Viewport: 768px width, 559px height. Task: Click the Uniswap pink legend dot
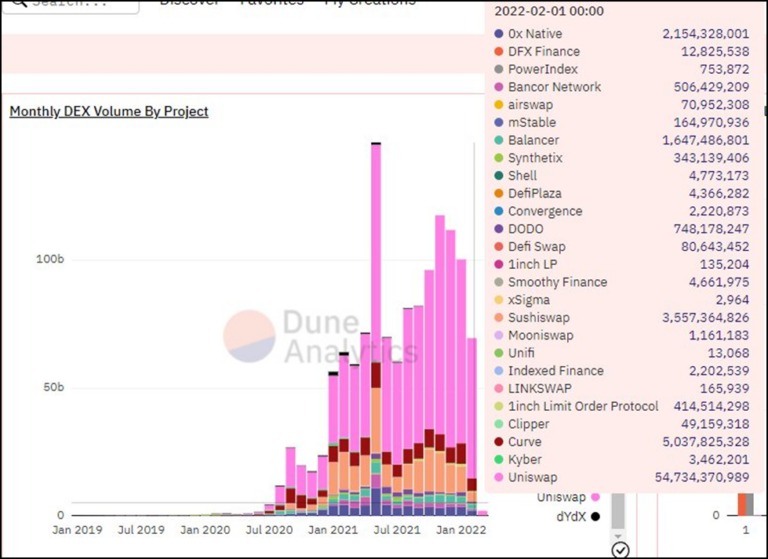[595, 497]
